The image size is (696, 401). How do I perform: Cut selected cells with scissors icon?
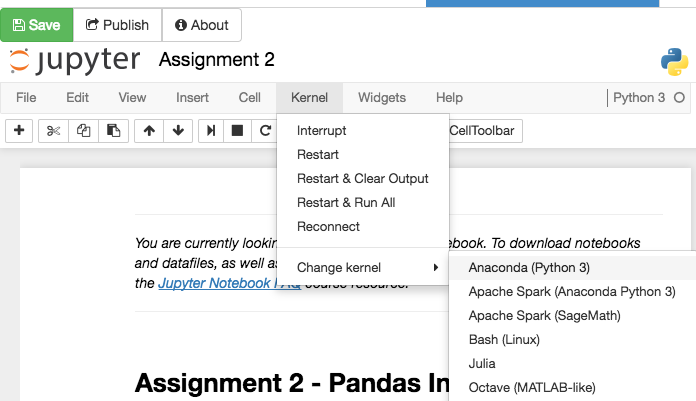pyautogui.click(x=54, y=131)
